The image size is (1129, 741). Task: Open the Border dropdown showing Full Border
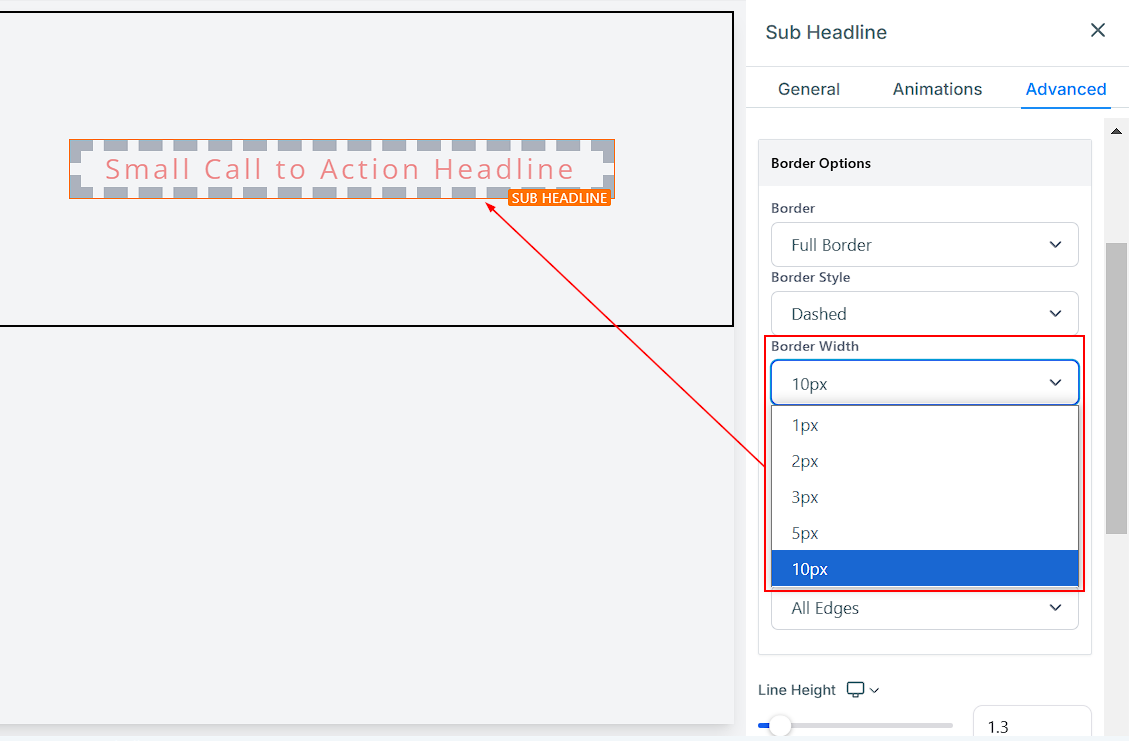point(925,245)
